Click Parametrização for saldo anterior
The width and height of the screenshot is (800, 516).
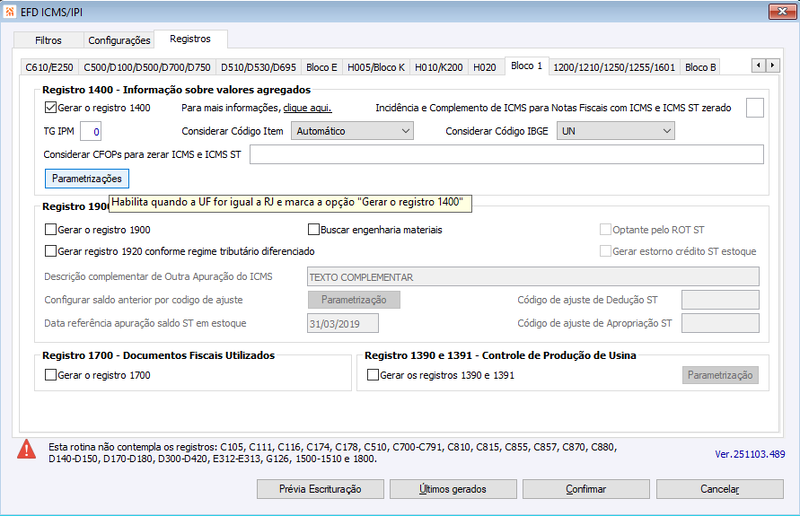coord(354,300)
